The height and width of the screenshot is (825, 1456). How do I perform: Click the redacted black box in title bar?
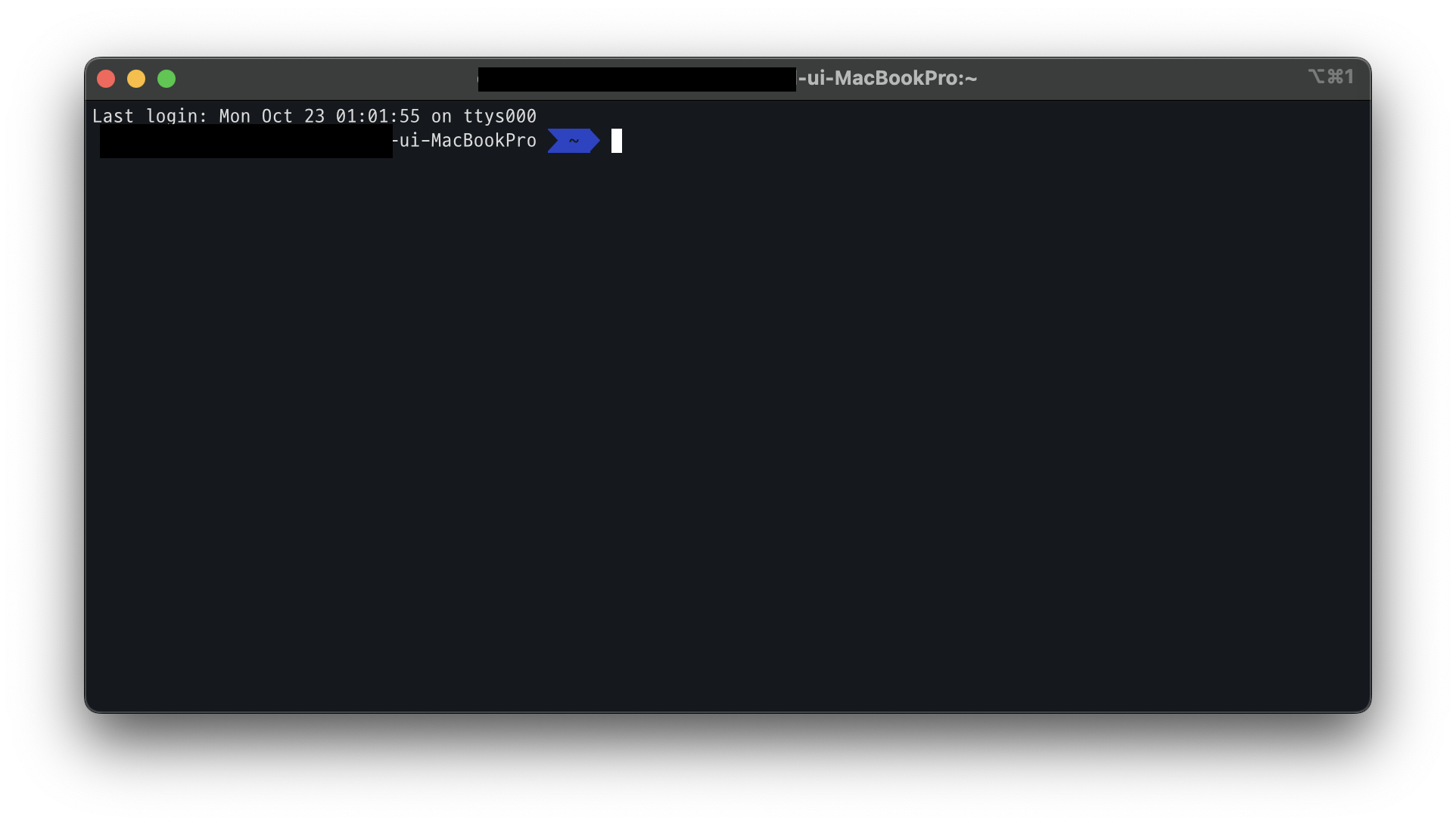(636, 79)
